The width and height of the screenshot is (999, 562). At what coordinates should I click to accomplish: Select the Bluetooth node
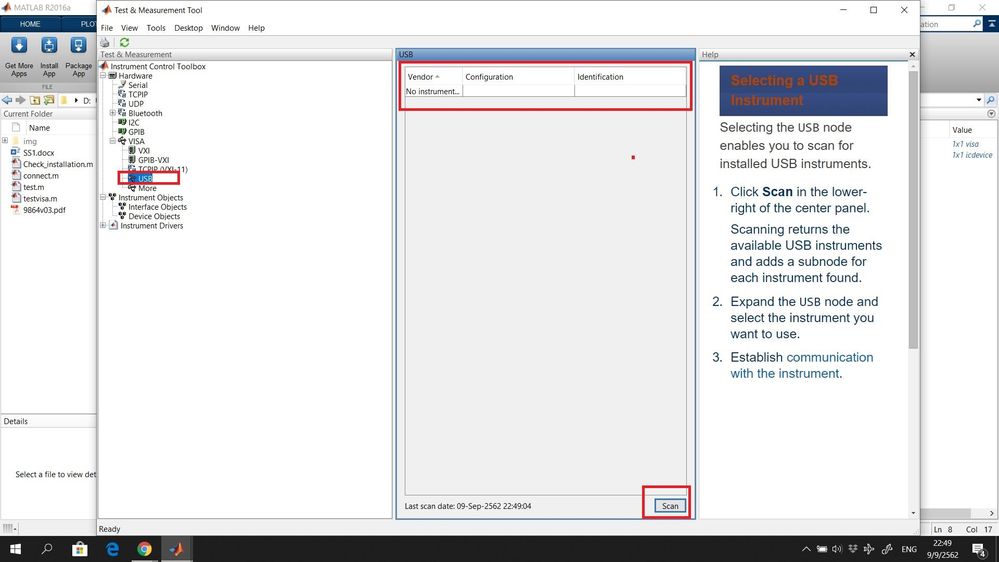145,113
